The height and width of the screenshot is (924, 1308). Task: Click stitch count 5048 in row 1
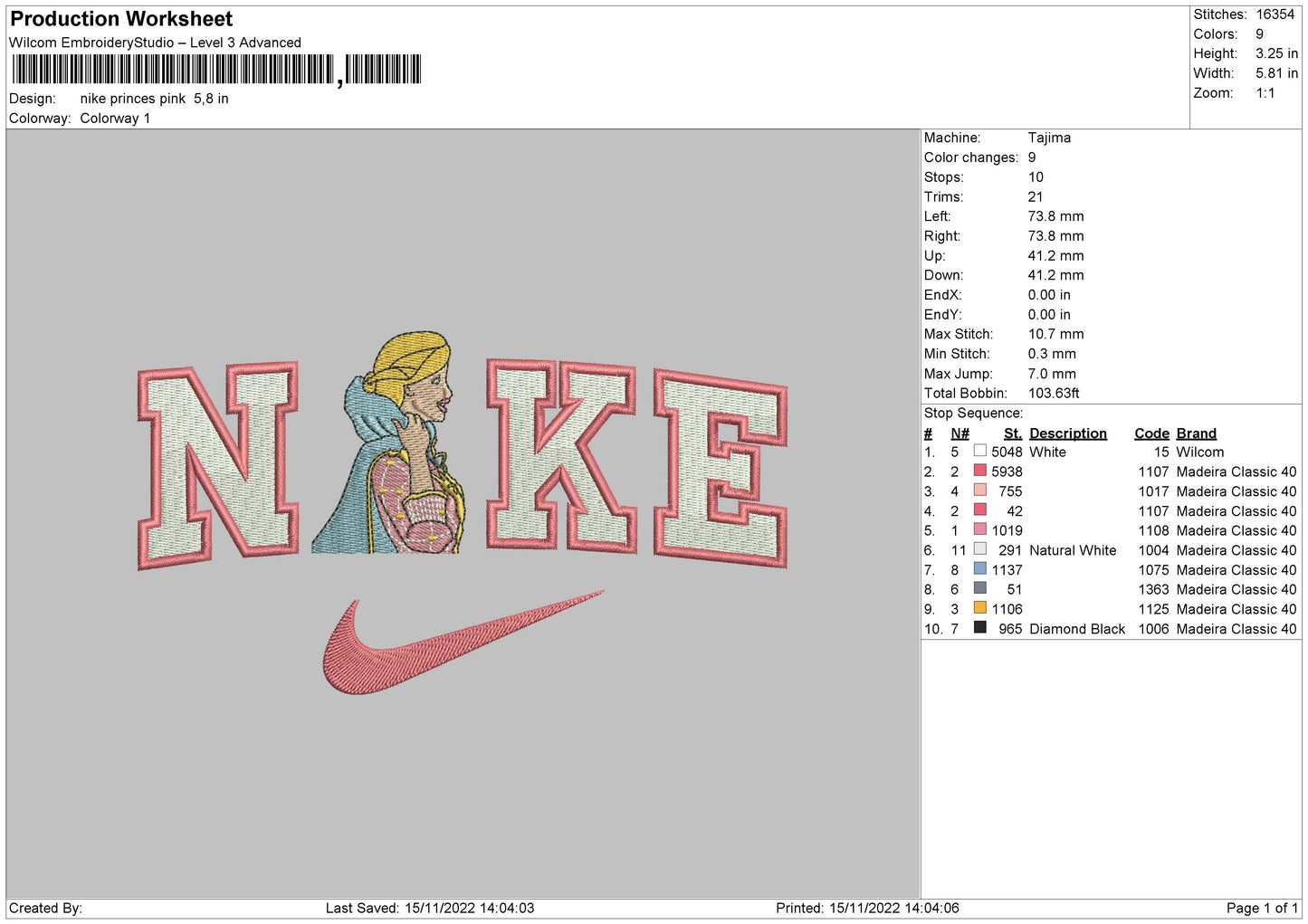[x=1007, y=452]
